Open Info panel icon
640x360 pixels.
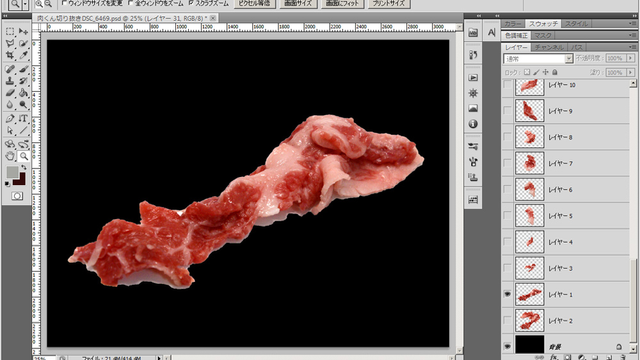tap(473, 124)
